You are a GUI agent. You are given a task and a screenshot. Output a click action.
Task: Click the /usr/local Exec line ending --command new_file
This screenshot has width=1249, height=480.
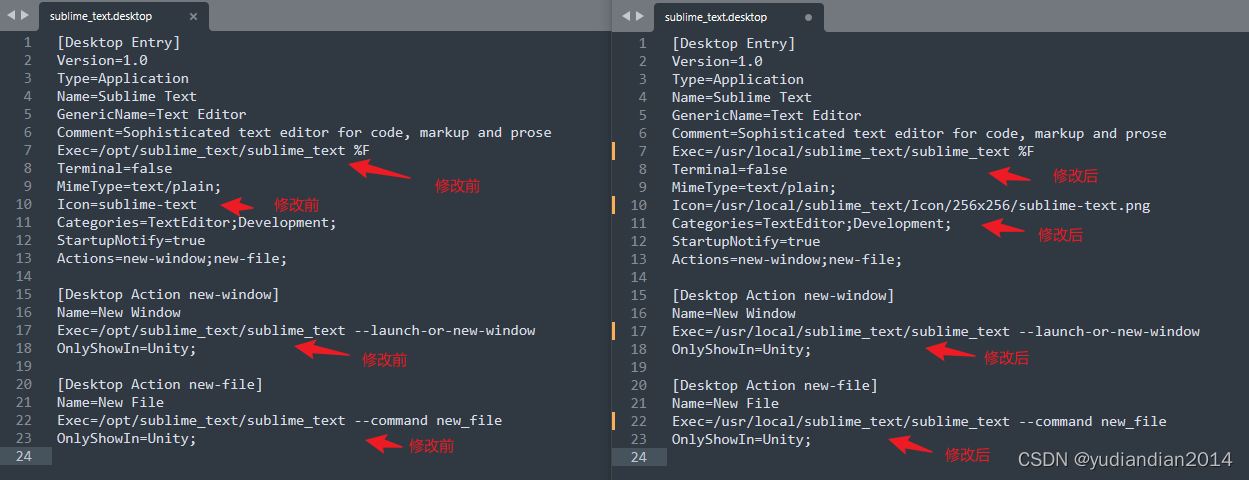[919, 421]
